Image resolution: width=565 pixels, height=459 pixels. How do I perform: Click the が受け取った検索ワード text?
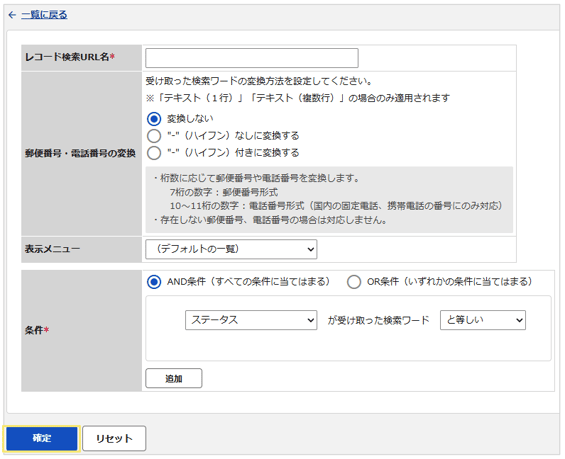coord(378,320)
